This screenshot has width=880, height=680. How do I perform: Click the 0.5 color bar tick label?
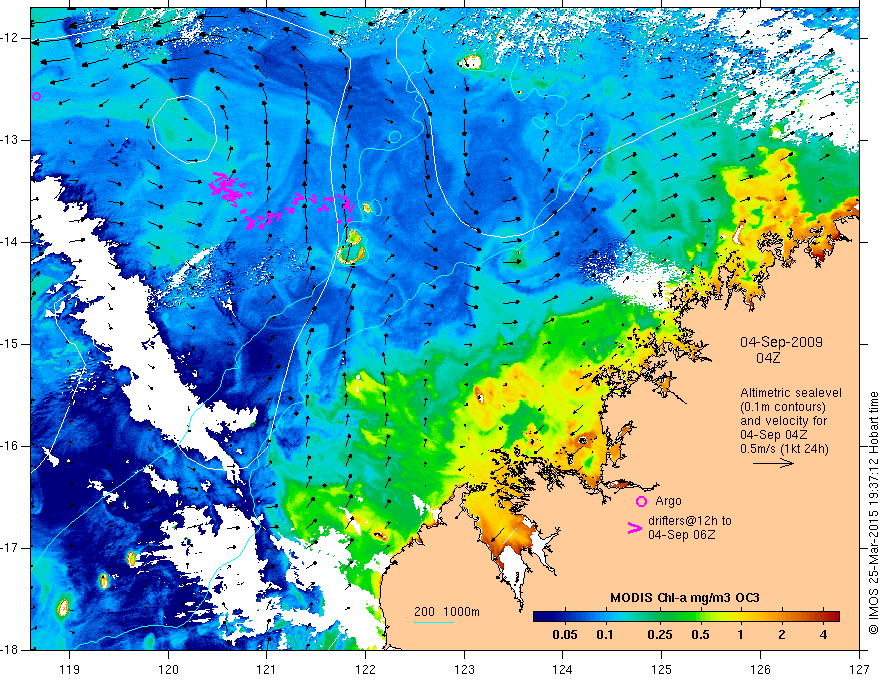[700, 635]
